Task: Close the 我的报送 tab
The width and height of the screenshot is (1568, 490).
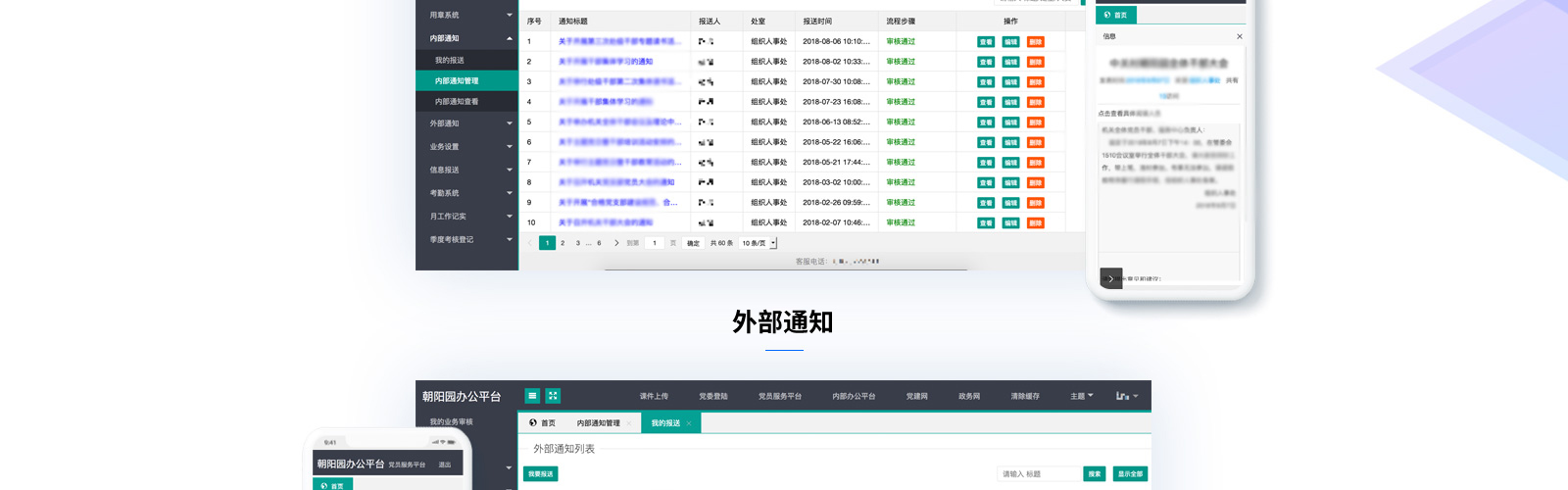Action: [689, 423]
